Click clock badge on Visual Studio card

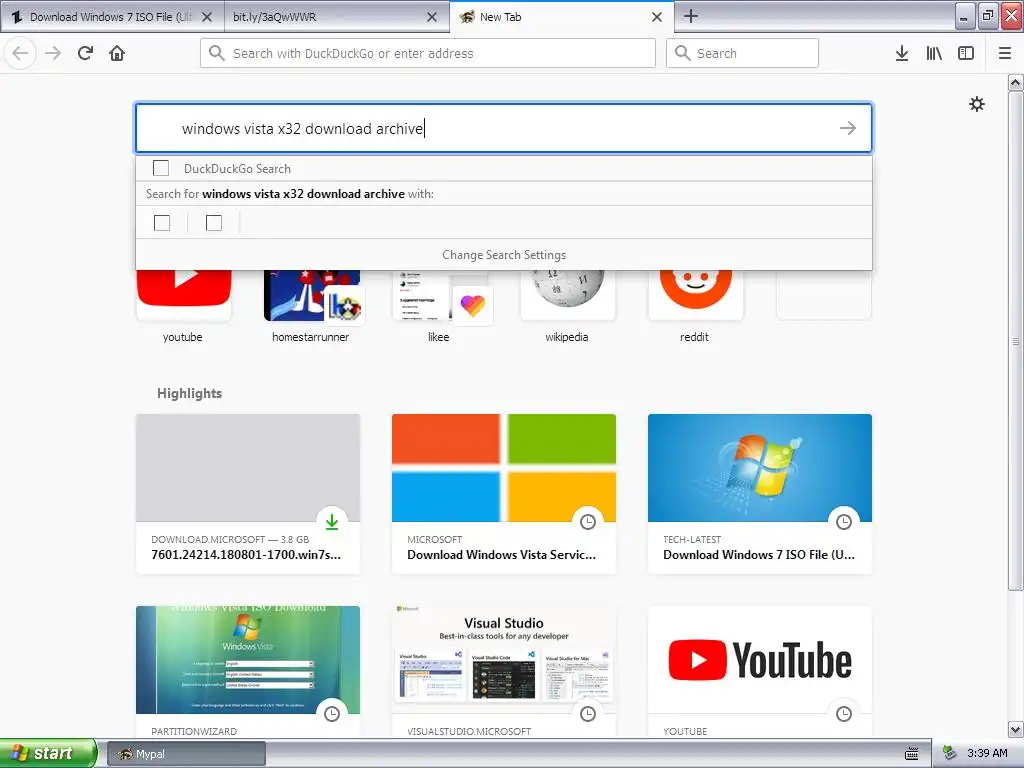point(588,713)
